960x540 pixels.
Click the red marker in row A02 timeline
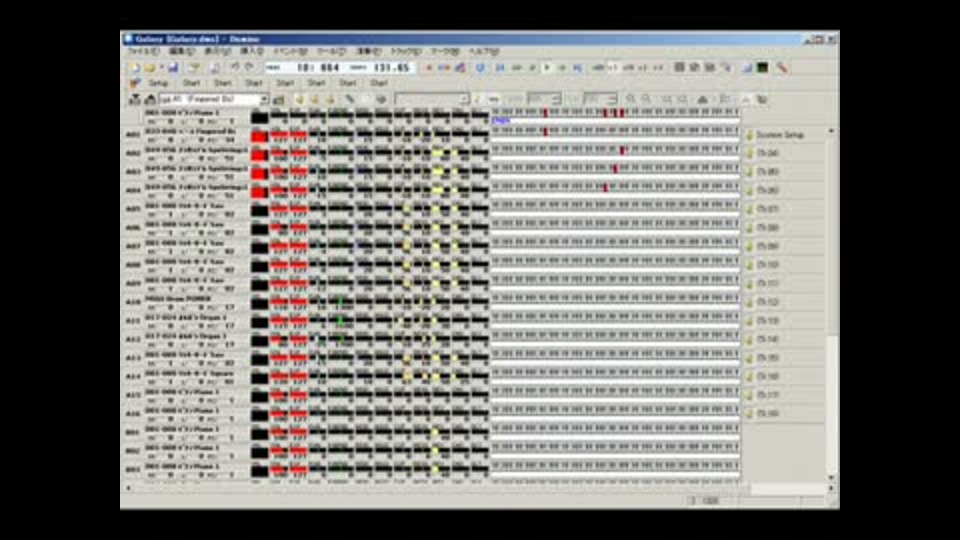click(622, 150)
